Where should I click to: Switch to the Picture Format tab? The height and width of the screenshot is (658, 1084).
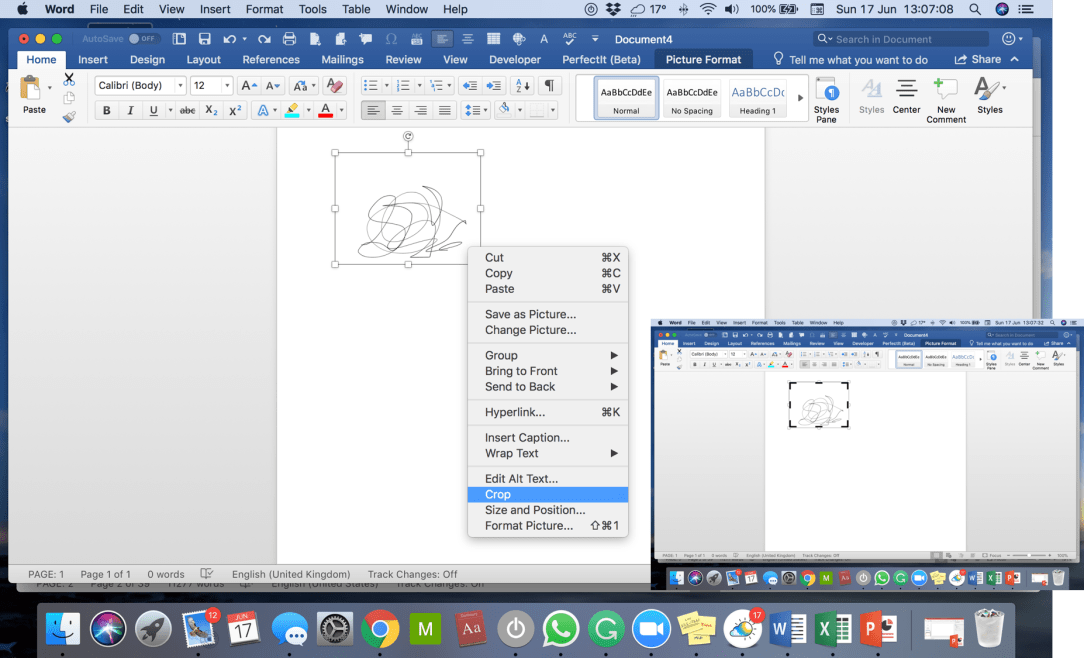tap(704, 60)
